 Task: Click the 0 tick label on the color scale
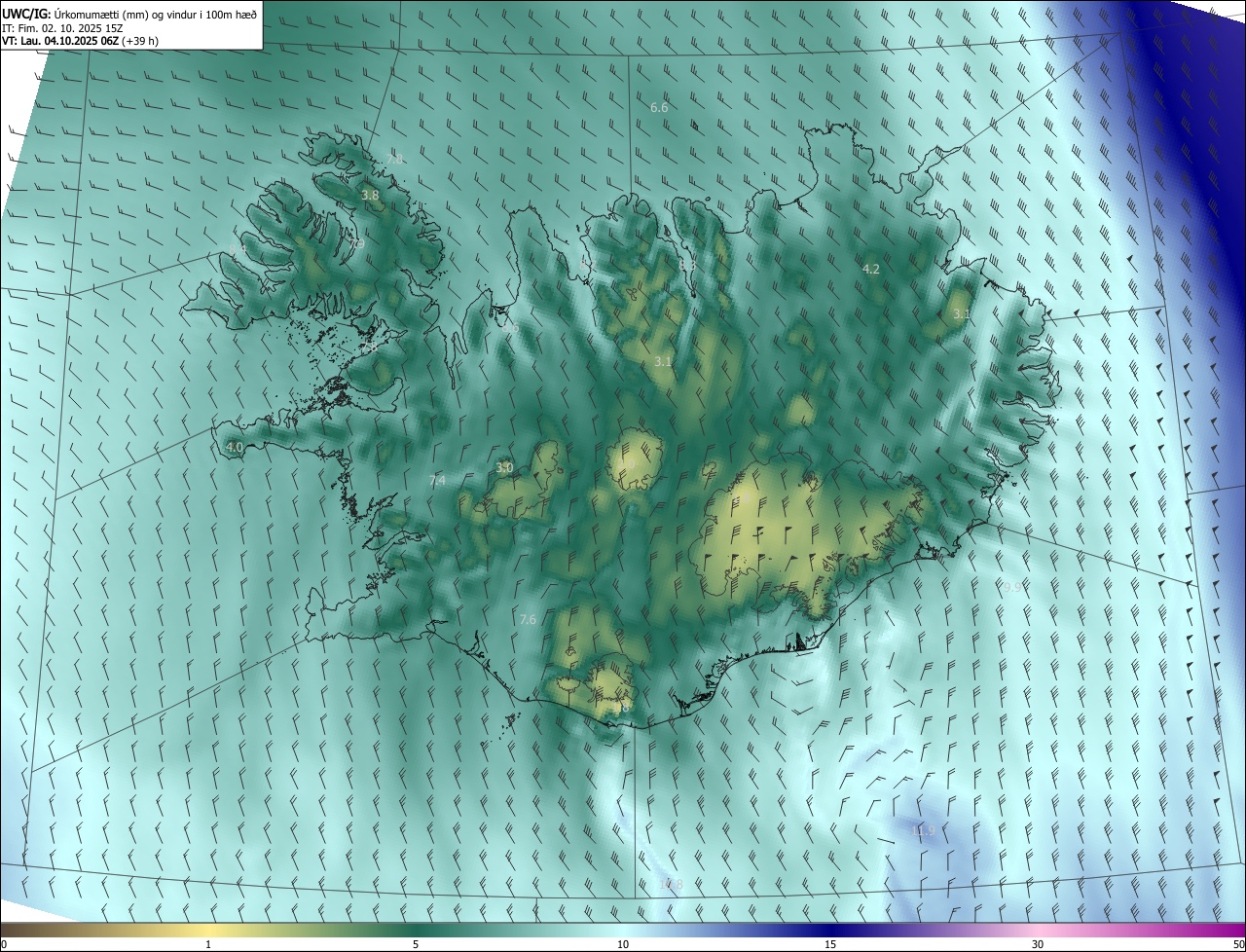[4, 944]
